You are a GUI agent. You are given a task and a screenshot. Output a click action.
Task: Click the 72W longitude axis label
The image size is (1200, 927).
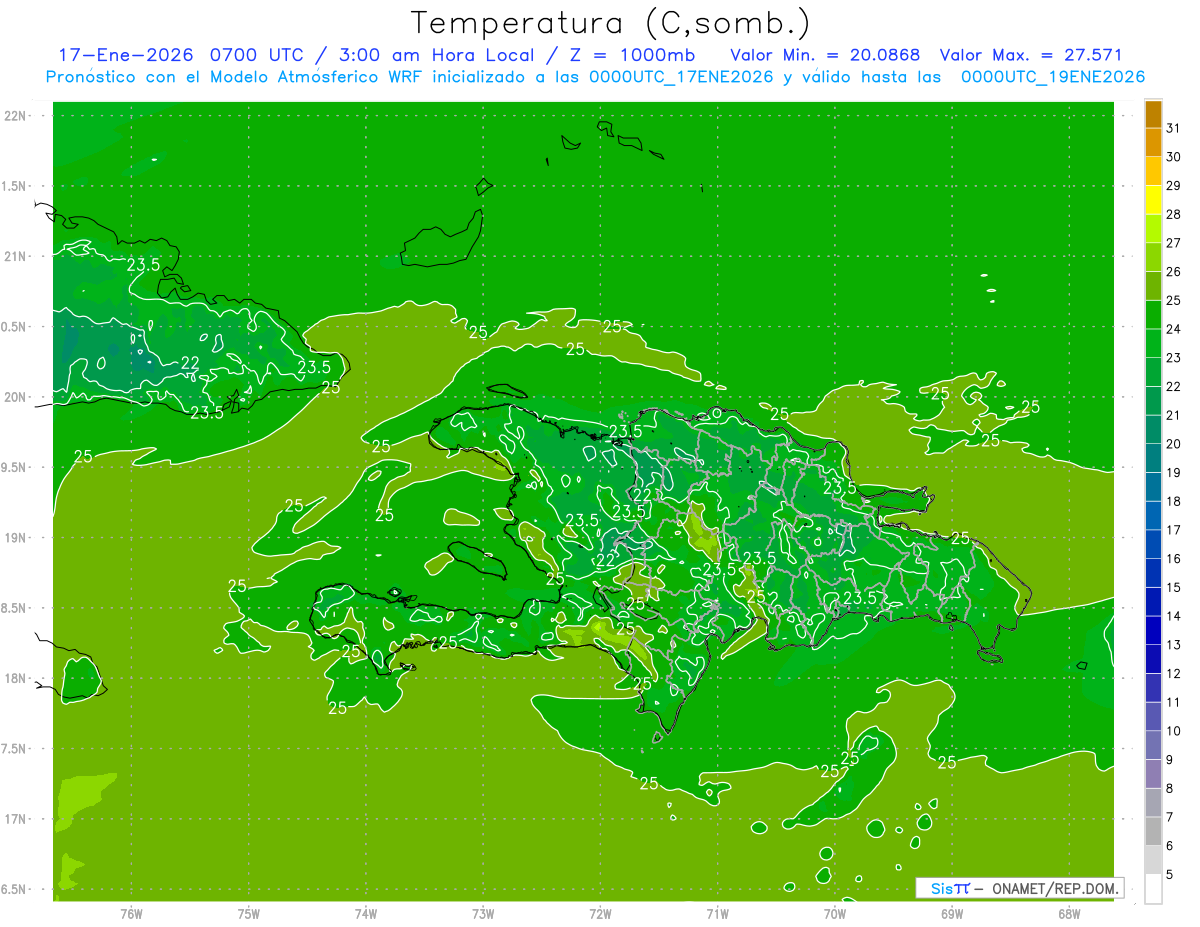click(600, 913)
